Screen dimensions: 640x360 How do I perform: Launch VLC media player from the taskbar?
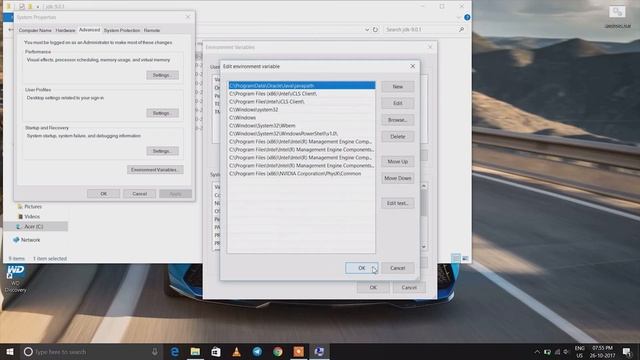pyautogui.click(x=236, y=351)
